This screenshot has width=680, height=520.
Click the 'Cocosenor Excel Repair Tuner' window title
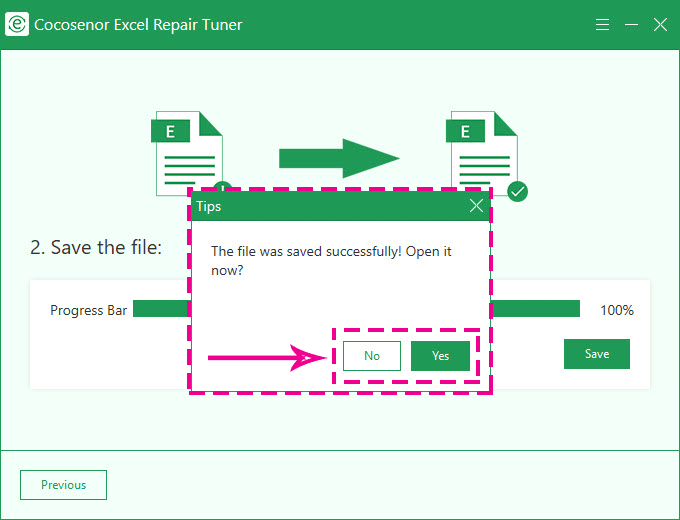(138, 25)
